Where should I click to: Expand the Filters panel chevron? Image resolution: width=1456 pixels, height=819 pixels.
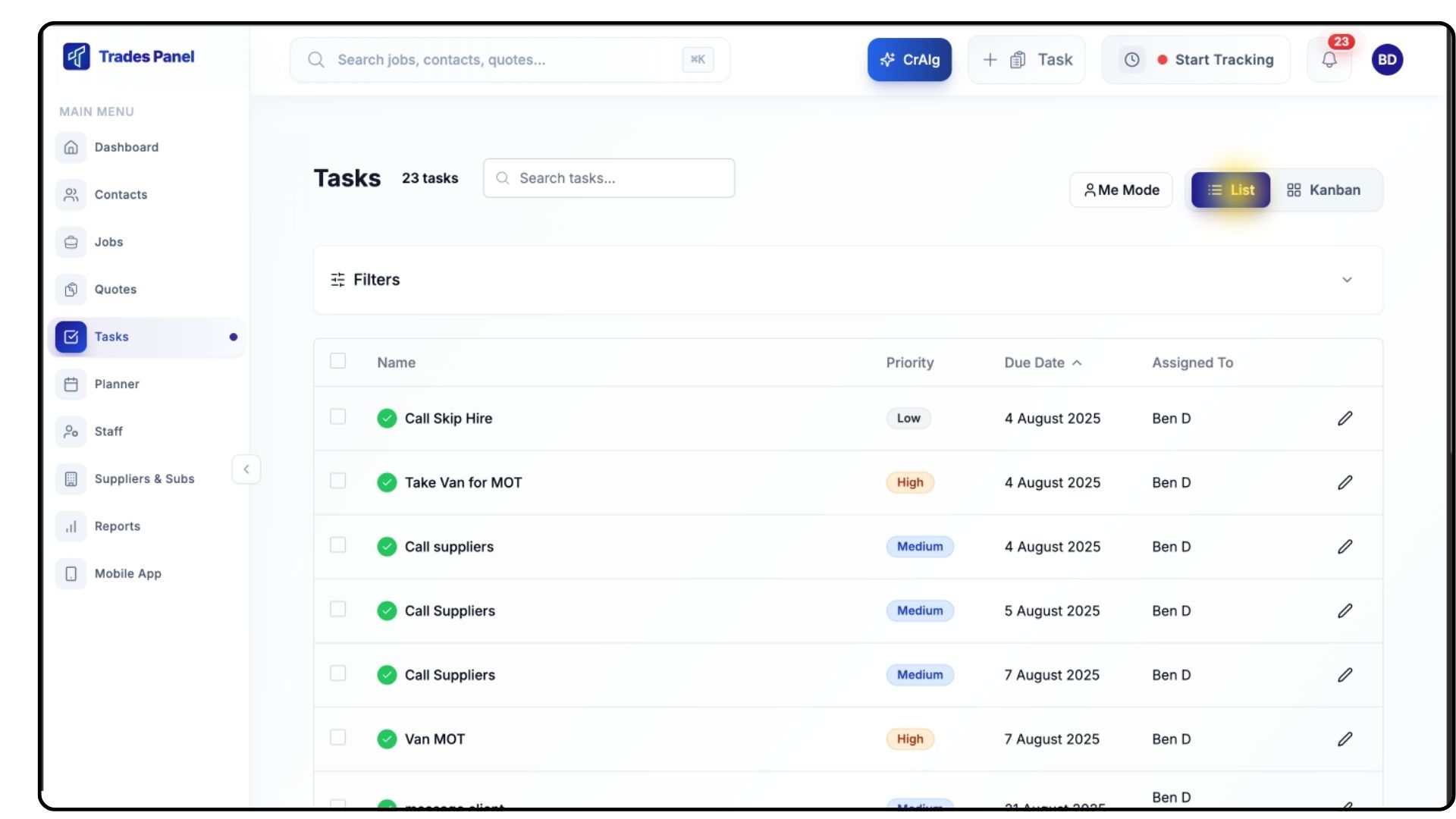pyautogui.click(x=1347, y=280)
